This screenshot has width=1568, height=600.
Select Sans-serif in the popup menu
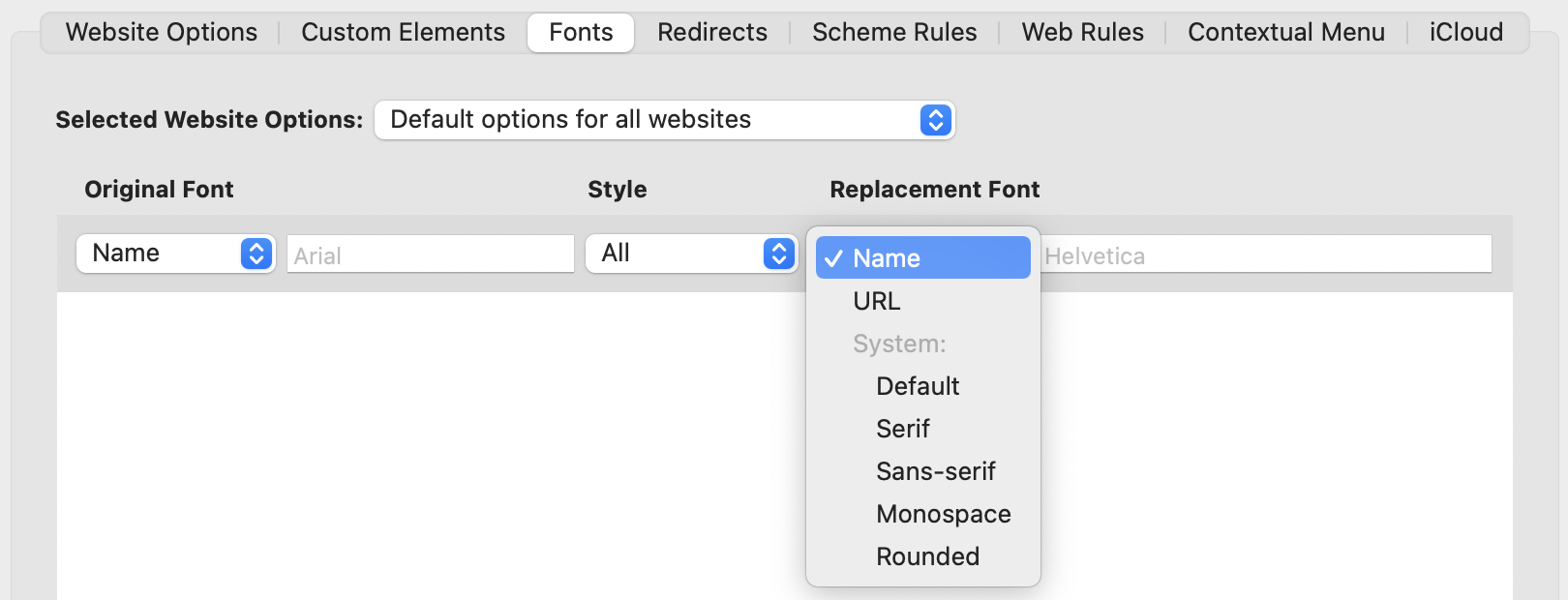[935, 471]
